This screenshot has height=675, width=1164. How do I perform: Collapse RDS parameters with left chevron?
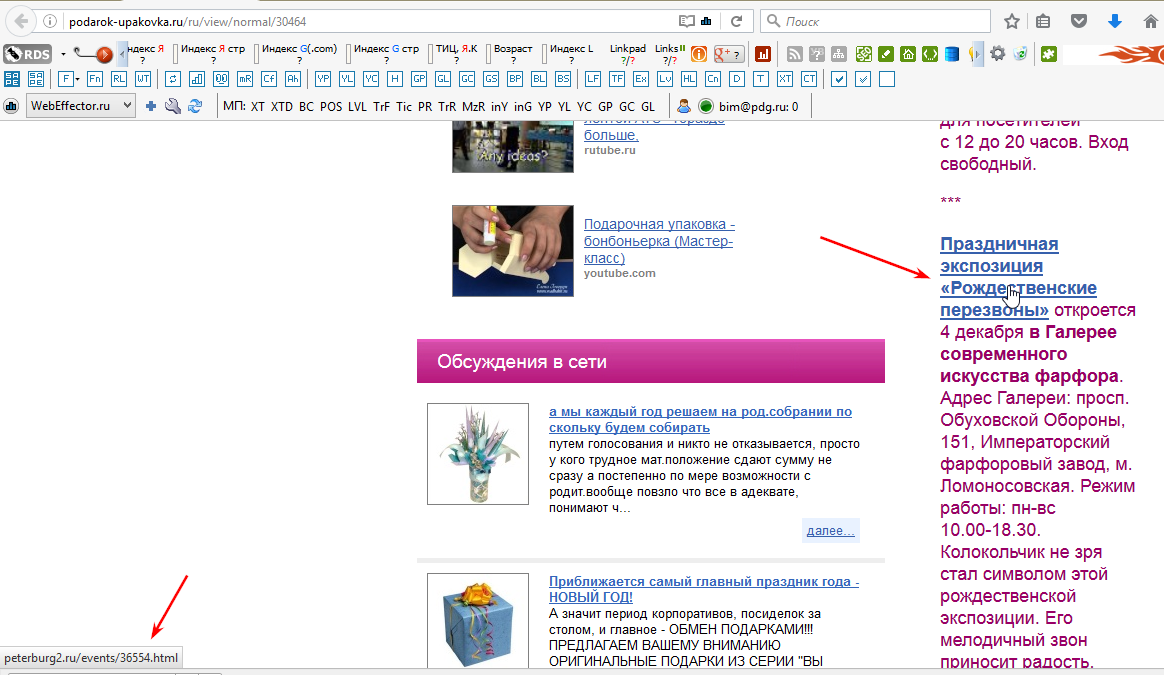click(x=122, y=54)
